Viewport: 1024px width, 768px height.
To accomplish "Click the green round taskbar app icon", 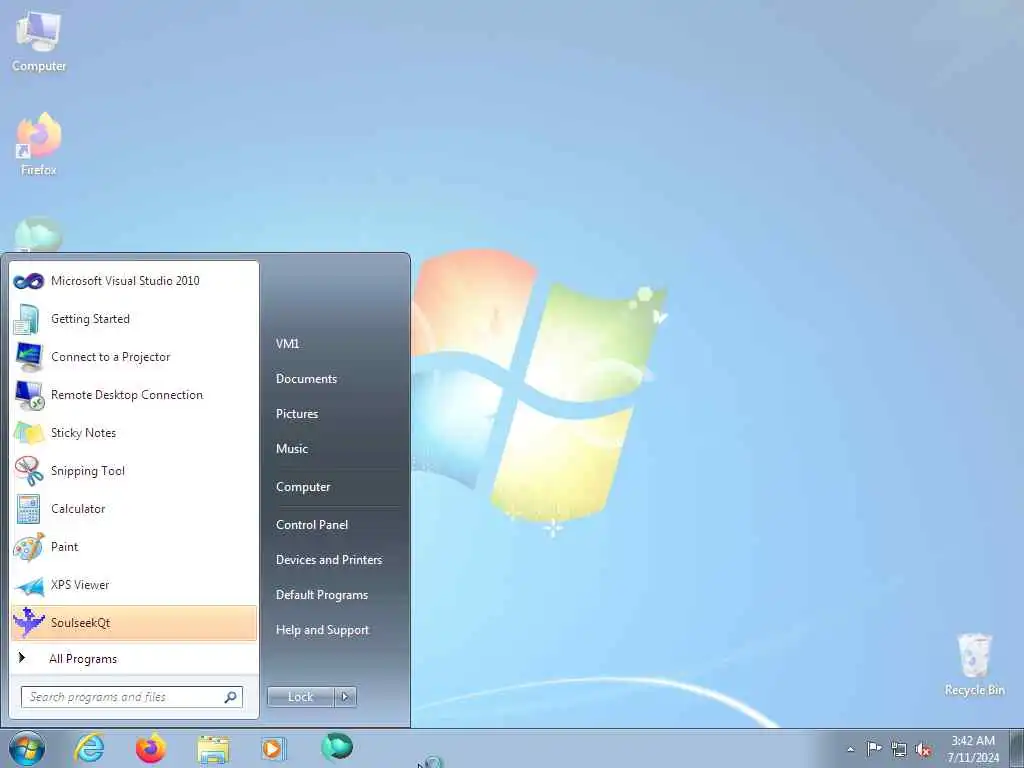I will tap(337, 747).
